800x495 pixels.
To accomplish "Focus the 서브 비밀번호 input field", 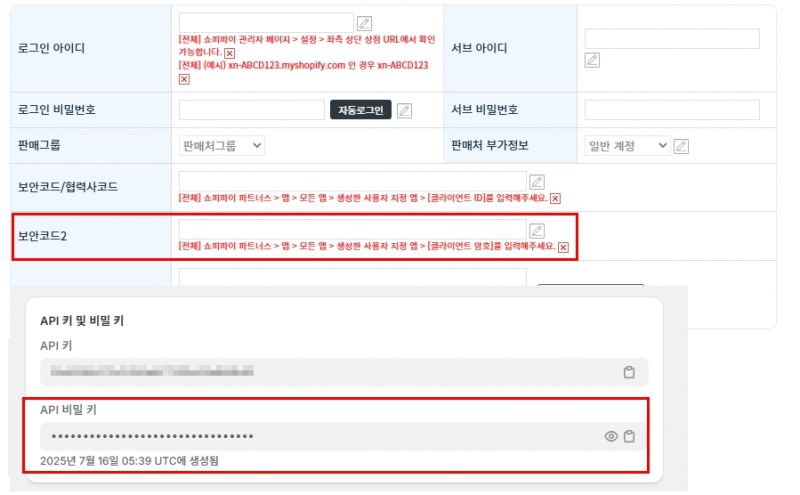I will click(x=672, y=110).
